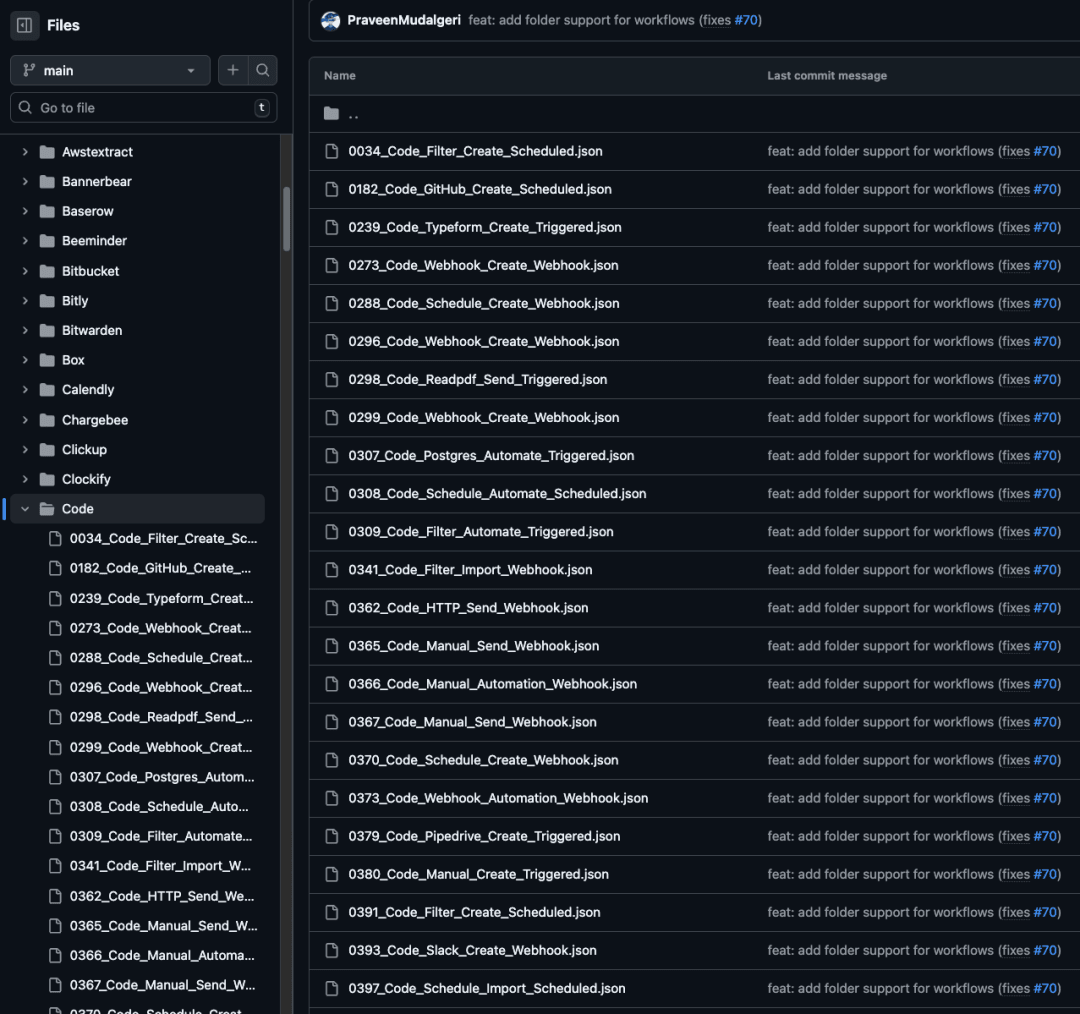Click file icon for 0391_Code_Filter_Create_Scheduled.json
The image size is (1080, 1014).
pyautogui.click(x=331, y=912)
